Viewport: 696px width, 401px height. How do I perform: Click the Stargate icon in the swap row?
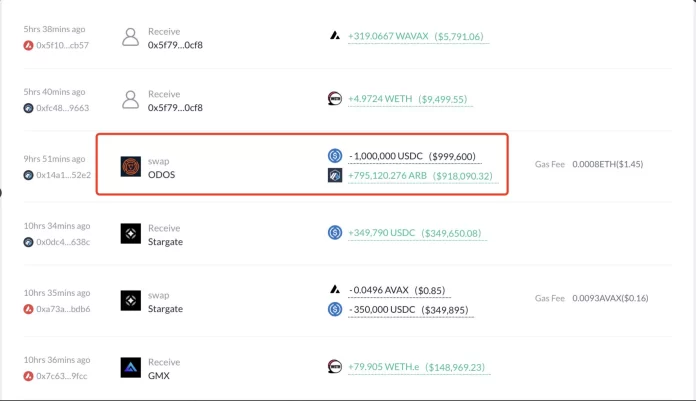tap(130, 301)
